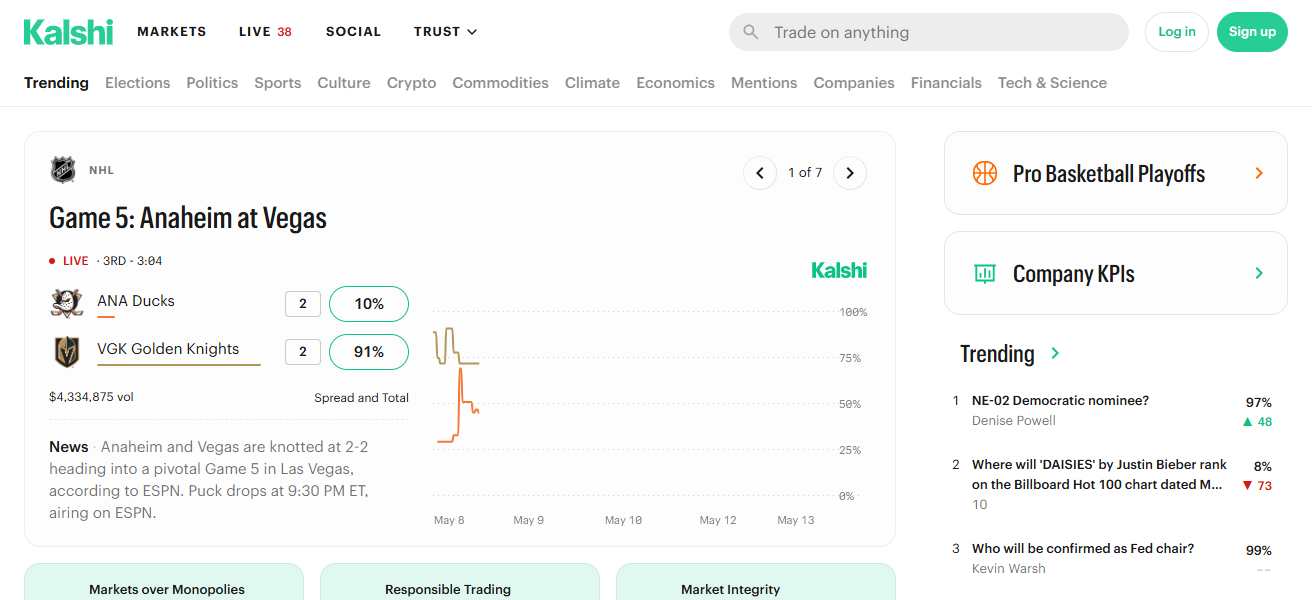Screen dimensions: 1312x600
Task: Click the LIVE game status label
Action: tap(76, 261)
